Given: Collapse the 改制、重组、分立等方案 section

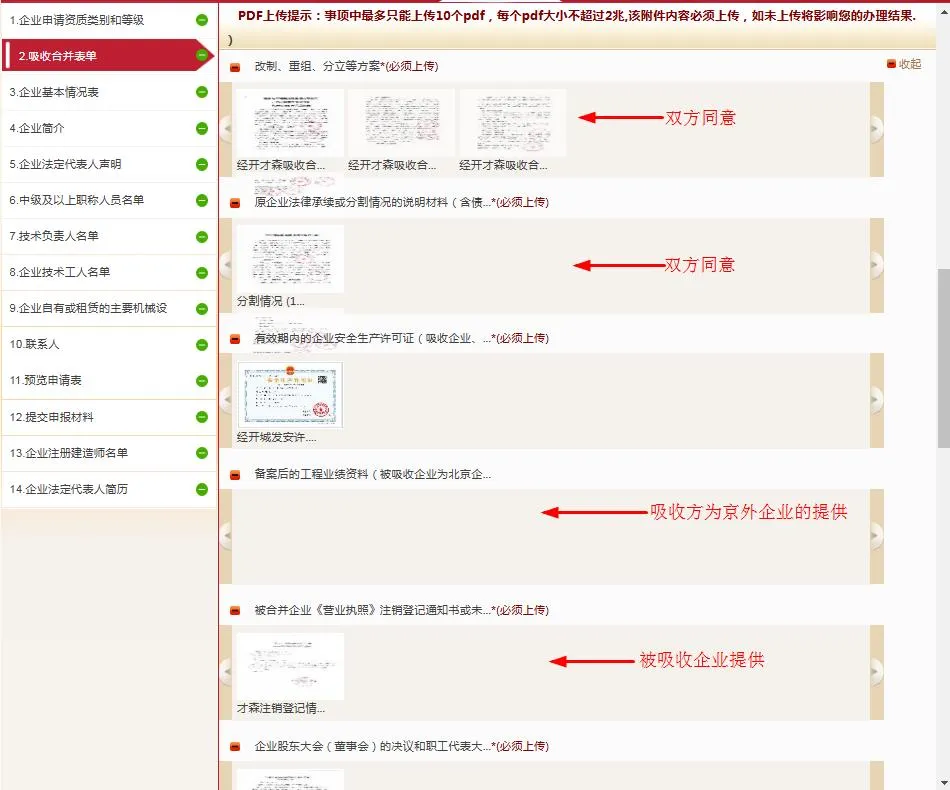Looking at the screenshot, I should click(235, 67).
